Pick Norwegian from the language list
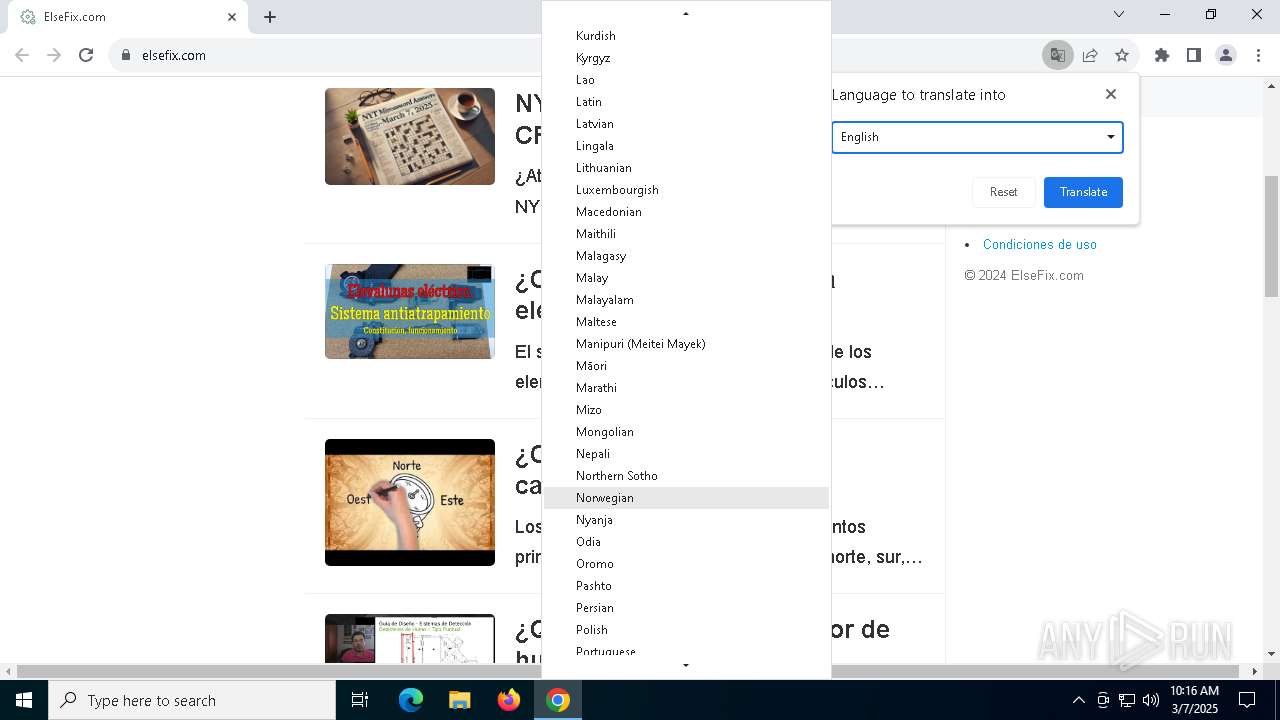 [686, 498]
